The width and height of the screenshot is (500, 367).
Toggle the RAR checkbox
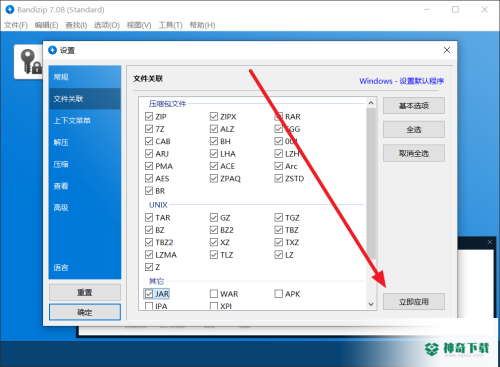279,116
